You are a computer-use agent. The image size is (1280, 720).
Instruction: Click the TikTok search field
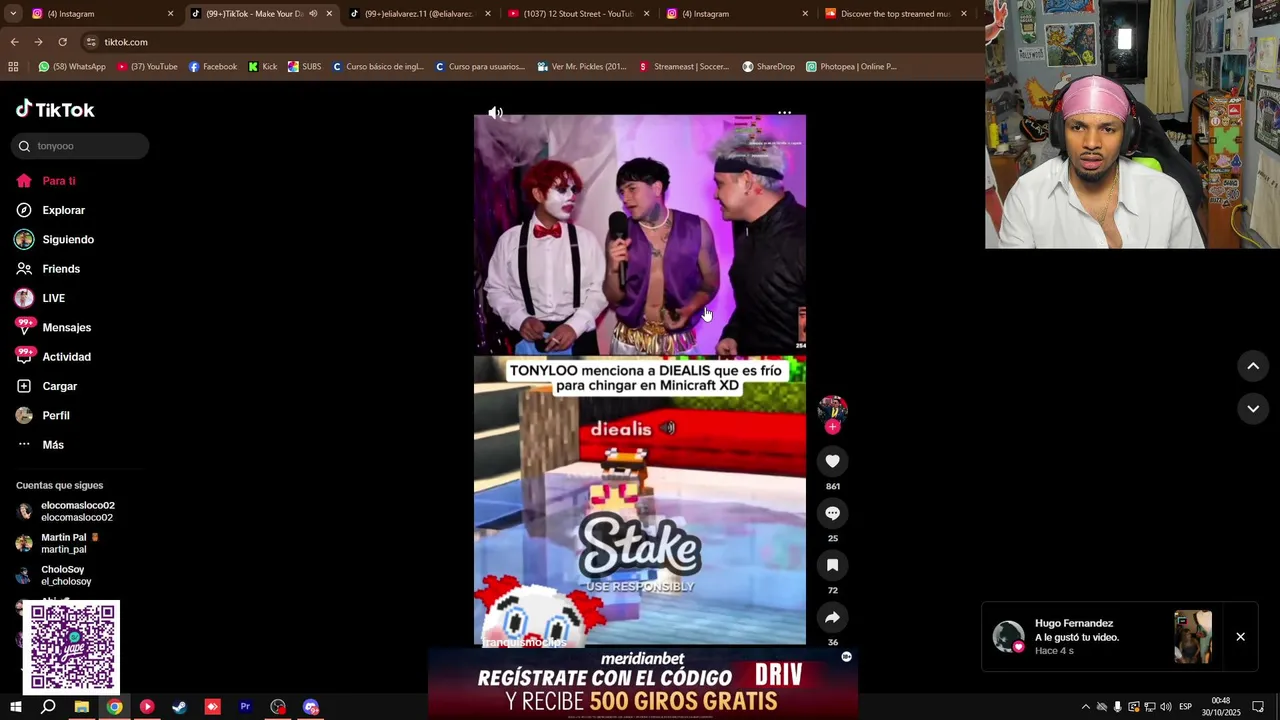pyautogui.click(x=80, y=146)
